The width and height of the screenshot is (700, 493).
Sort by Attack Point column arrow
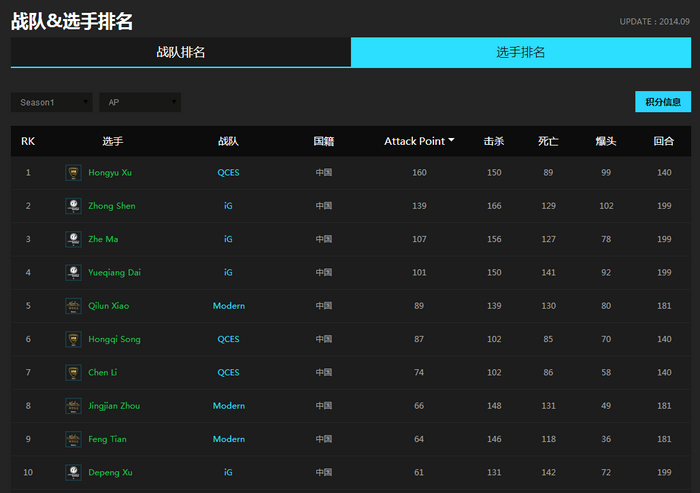click(452, 141)
